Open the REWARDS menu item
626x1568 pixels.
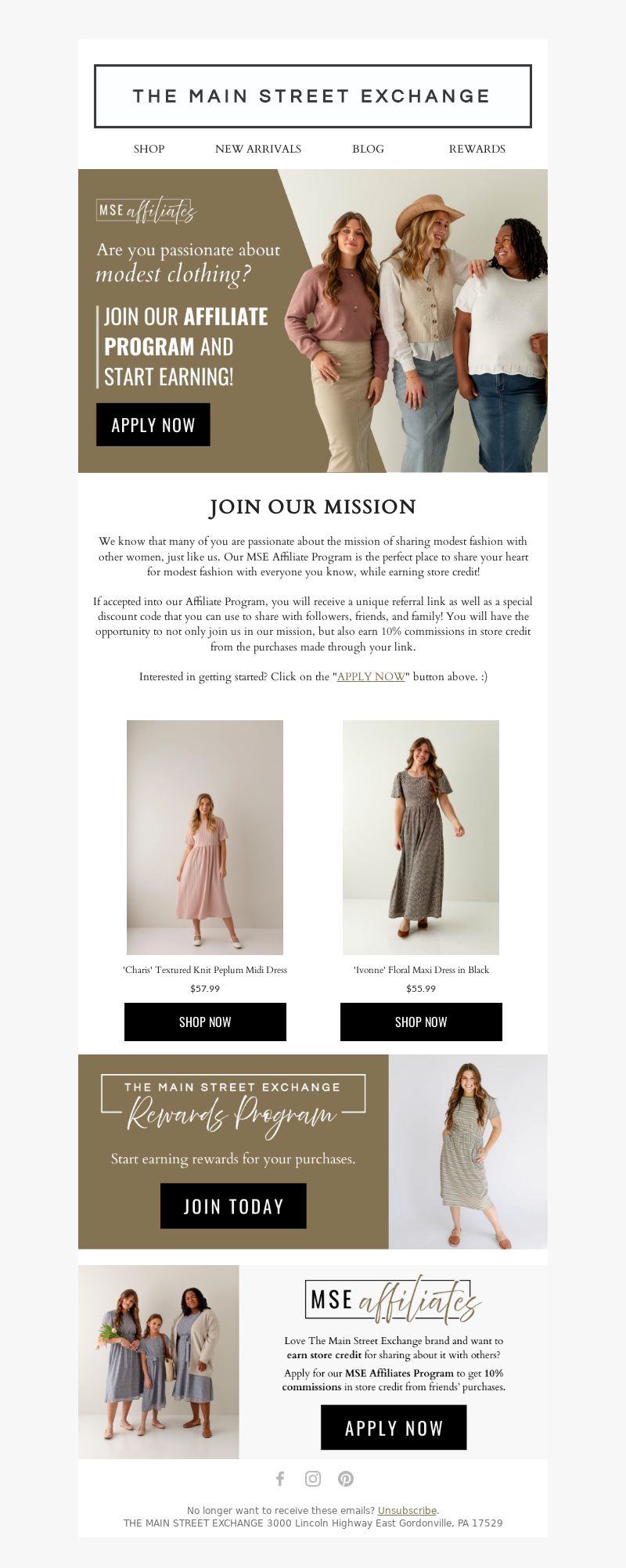pos(477,149)
